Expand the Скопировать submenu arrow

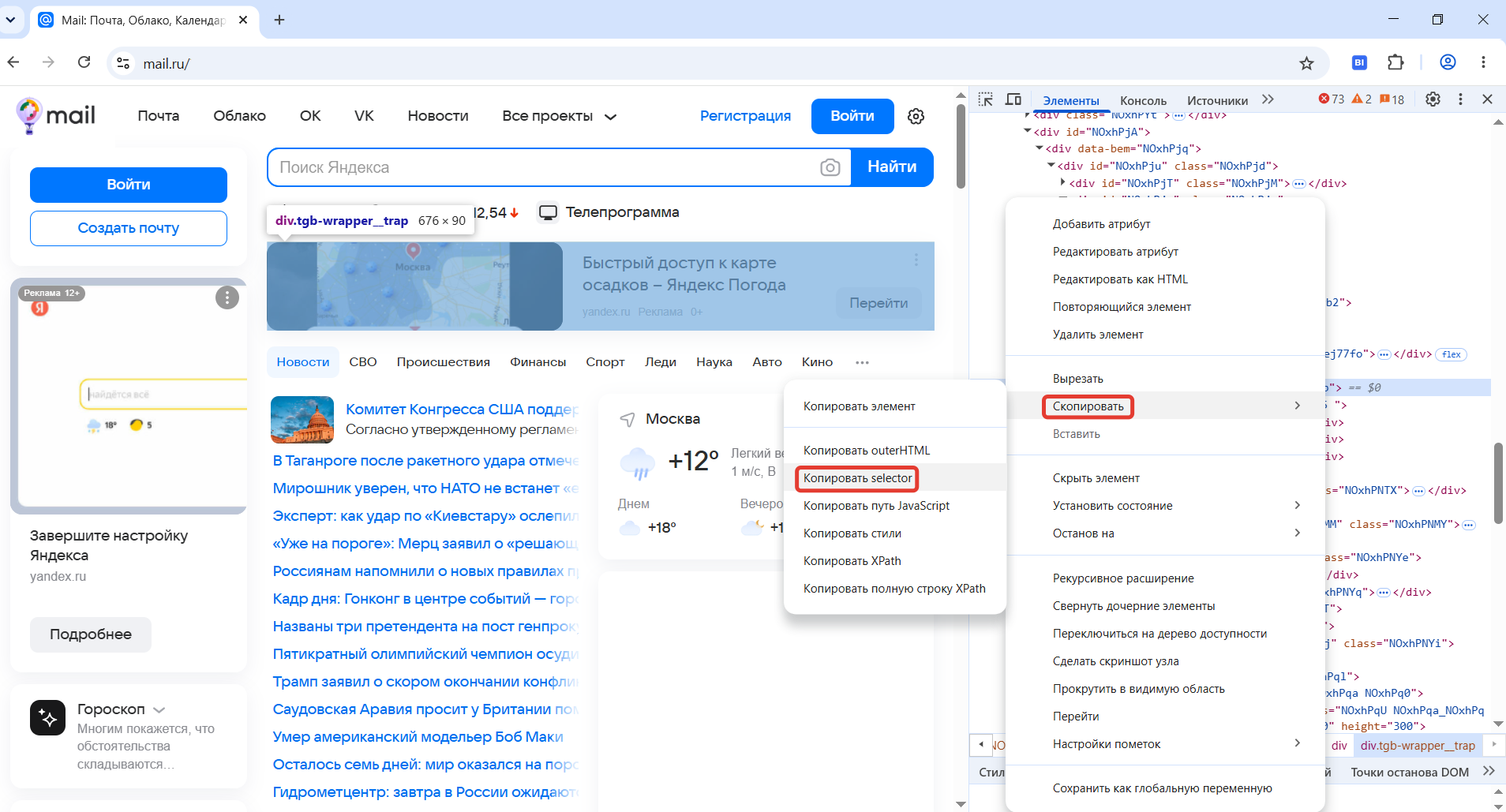pos(1297,406)
